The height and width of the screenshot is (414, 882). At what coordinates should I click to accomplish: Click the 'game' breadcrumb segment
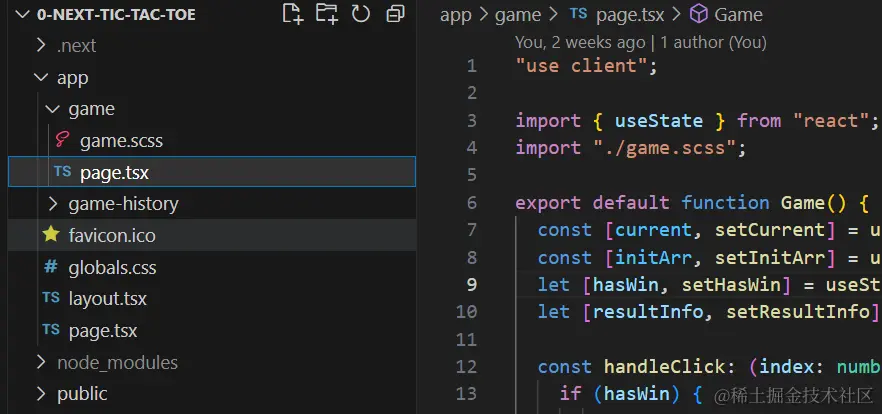(518, 15)
